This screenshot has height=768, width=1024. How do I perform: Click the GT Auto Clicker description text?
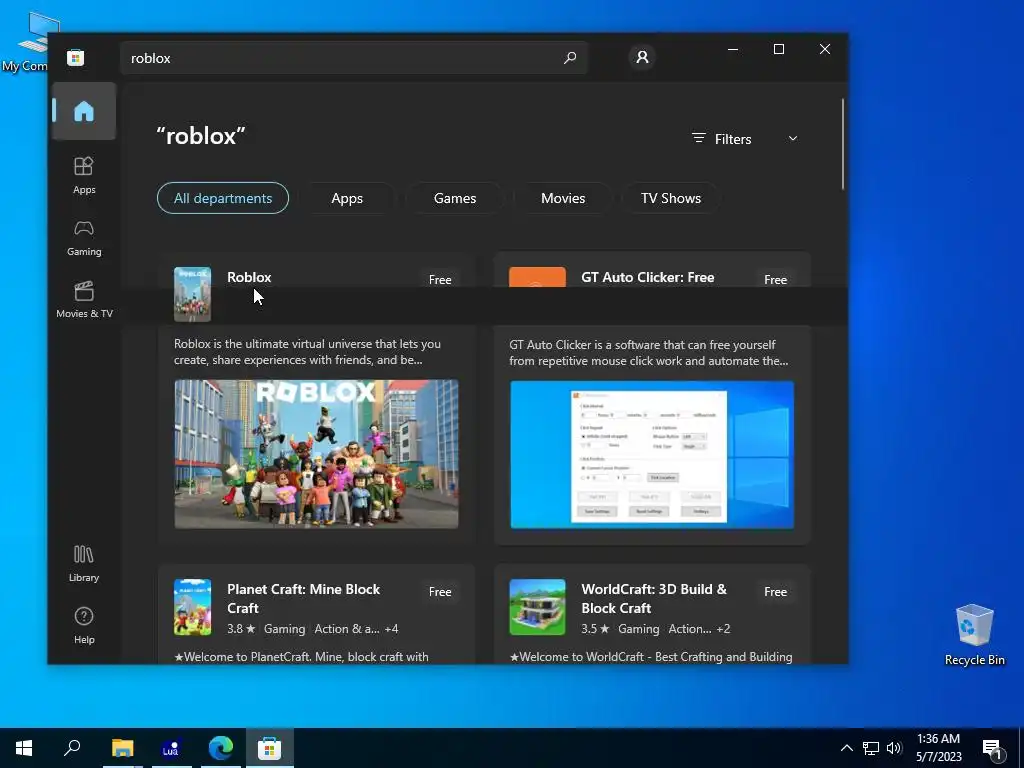(648, 353)
